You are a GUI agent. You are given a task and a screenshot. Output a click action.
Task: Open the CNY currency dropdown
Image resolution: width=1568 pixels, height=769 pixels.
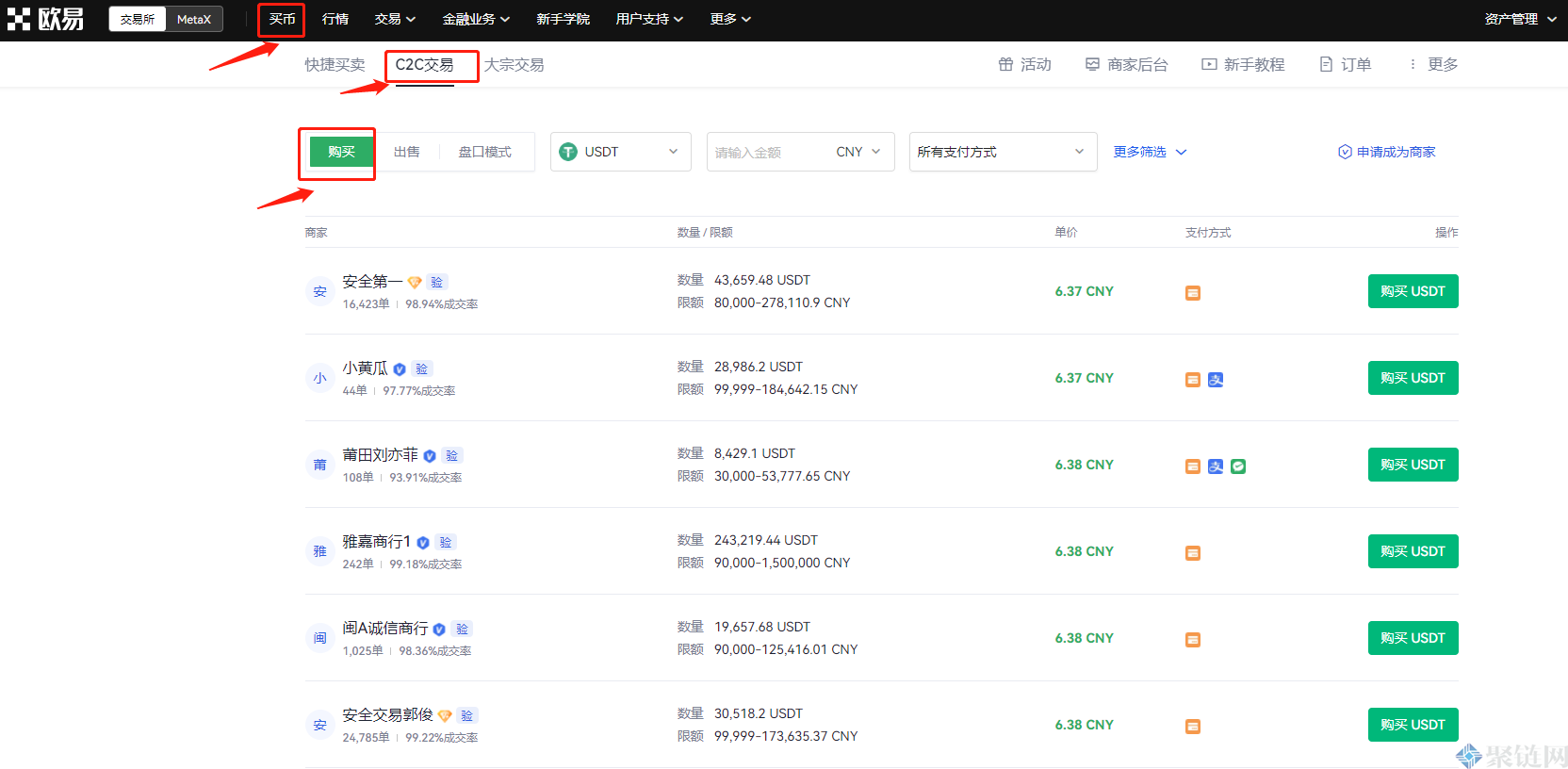coord(858,152)
